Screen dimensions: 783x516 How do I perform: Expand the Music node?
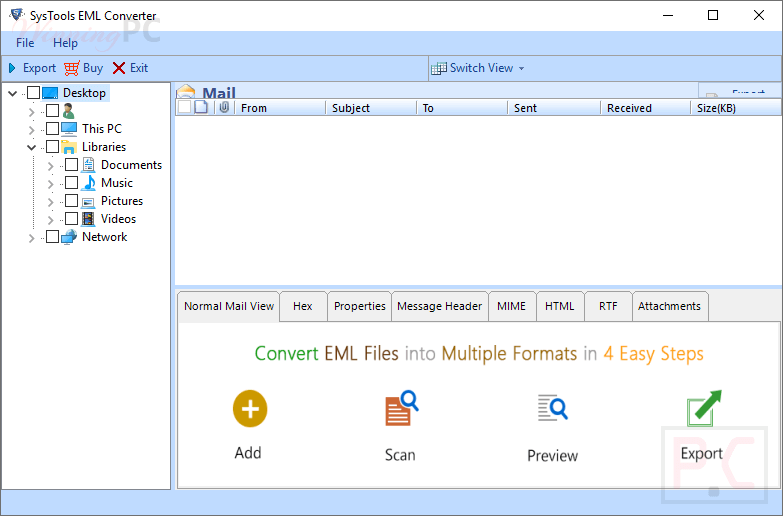50,184
